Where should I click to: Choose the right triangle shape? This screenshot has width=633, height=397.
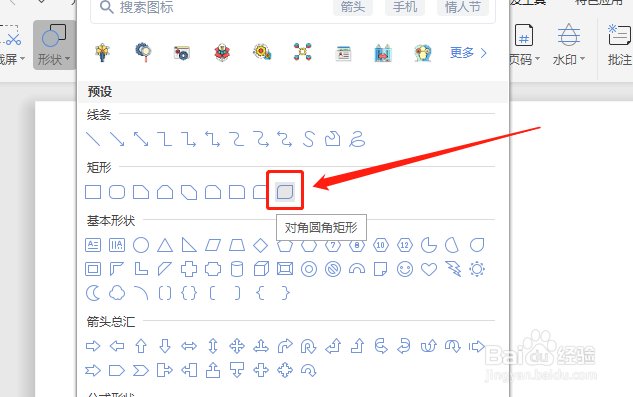(x=189, y=245)
